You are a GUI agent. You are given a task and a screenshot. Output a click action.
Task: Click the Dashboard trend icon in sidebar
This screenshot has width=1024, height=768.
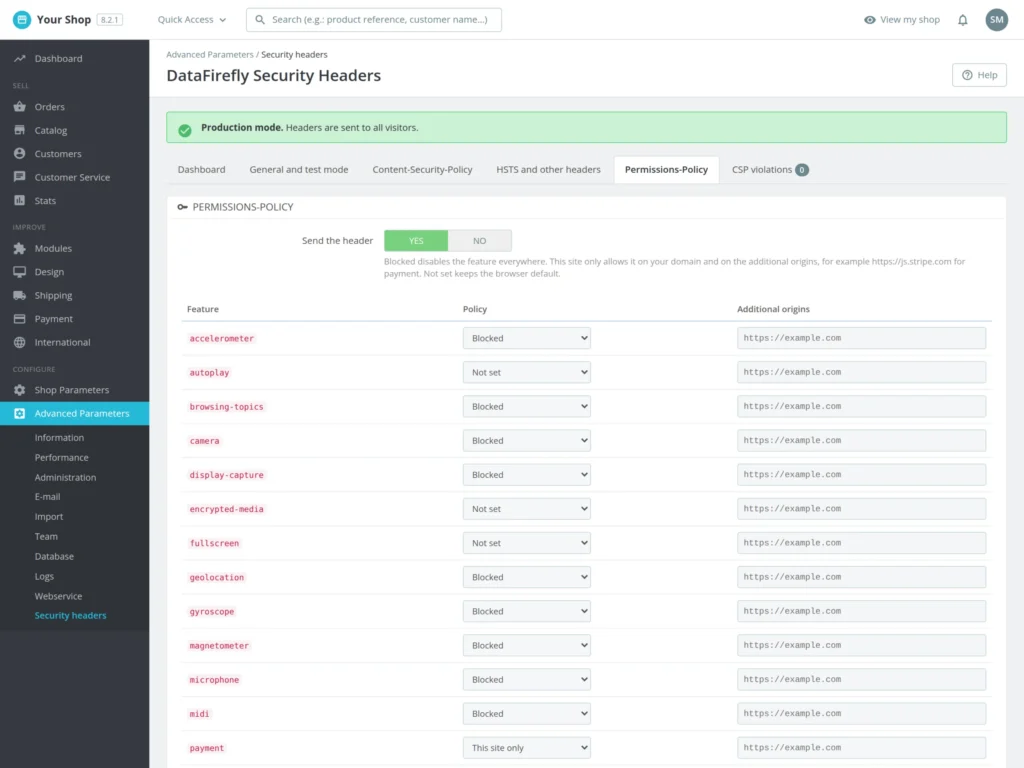coord(20,58)
